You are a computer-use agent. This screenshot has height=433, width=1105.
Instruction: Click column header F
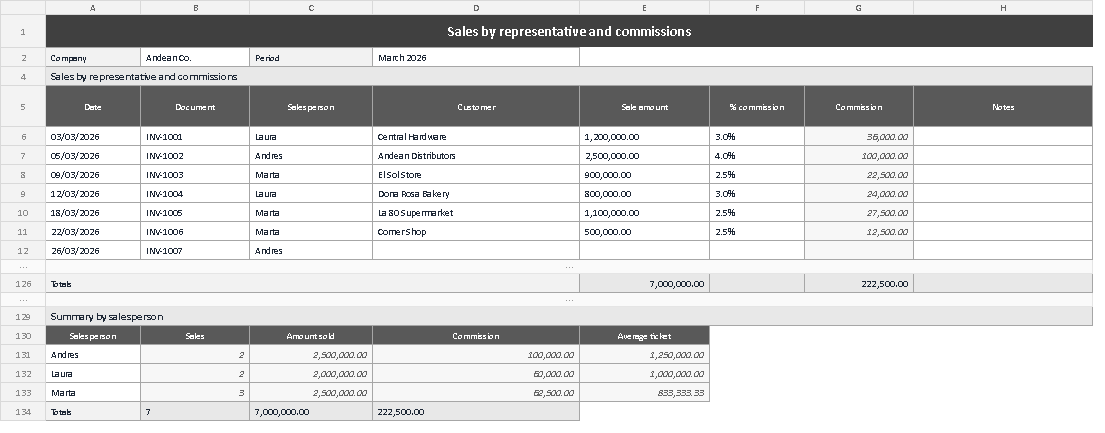[757, 8]
